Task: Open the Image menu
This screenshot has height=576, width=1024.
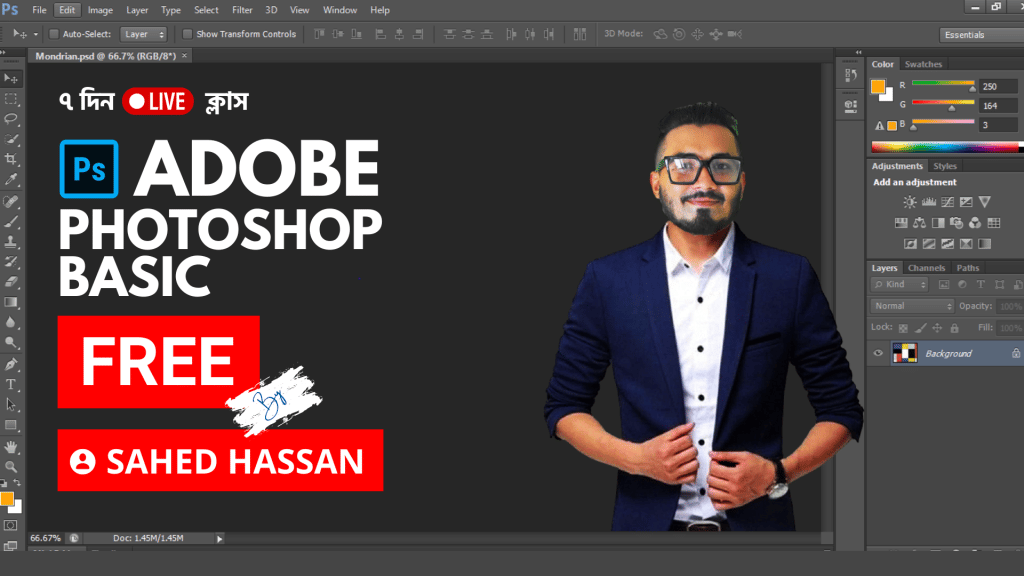Action: click(101, 10)
